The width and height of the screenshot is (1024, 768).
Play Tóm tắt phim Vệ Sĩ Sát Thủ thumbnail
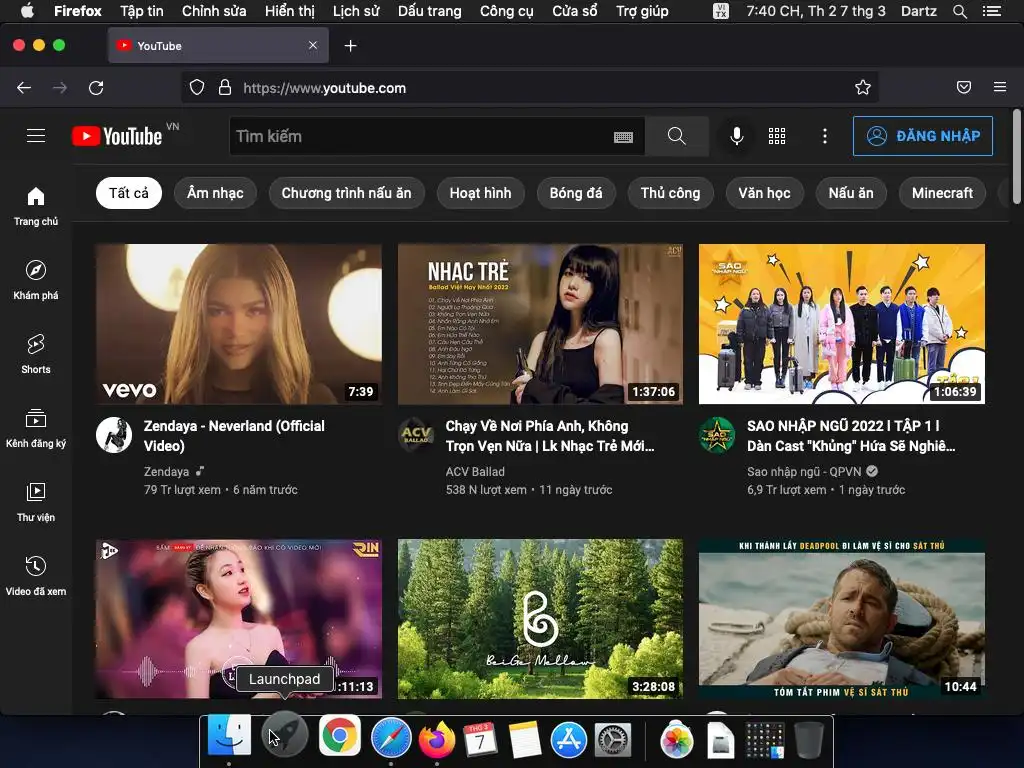point(842,619)
